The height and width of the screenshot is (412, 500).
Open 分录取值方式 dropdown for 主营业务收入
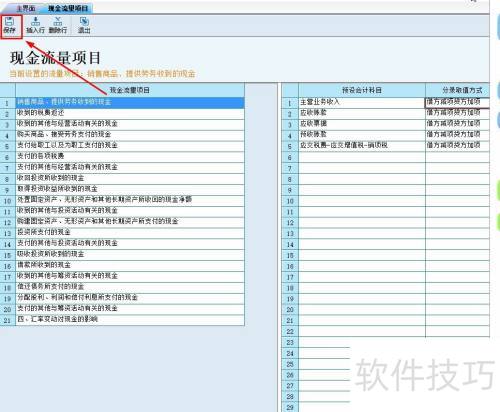pyautogui.click(x=457, y=102)
